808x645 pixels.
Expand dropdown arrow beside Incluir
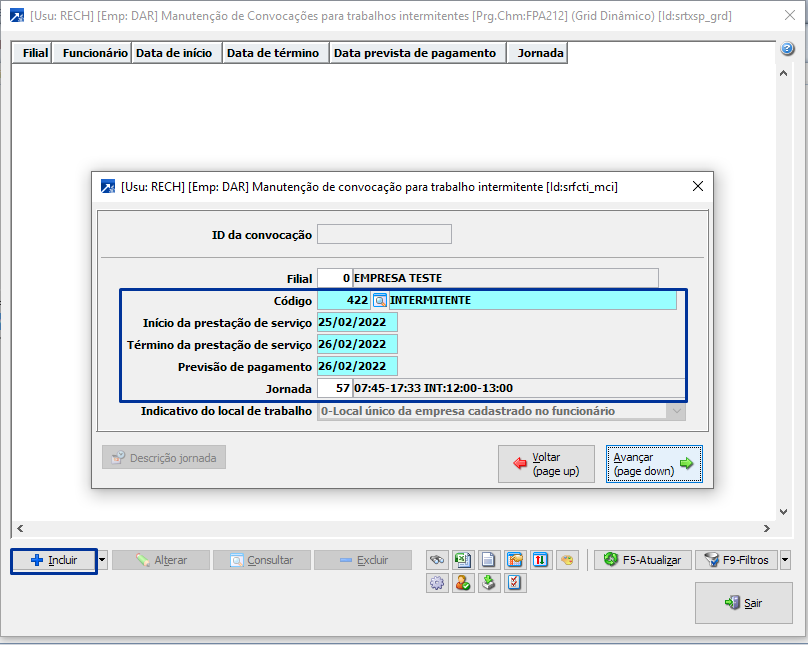click(x=103, y=560)
